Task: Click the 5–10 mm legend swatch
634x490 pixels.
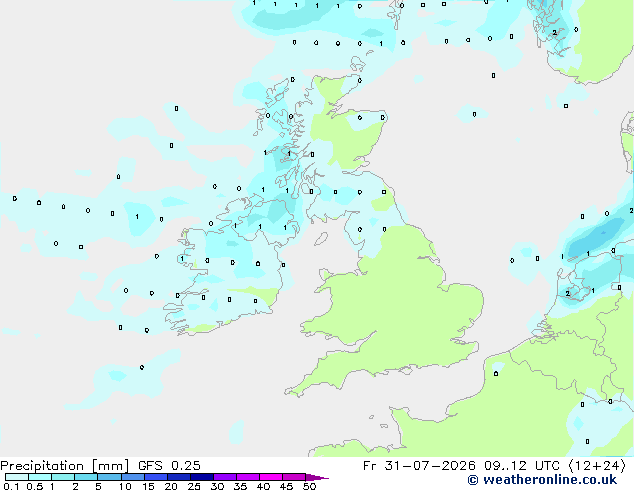Action: [x=109, y=477]
